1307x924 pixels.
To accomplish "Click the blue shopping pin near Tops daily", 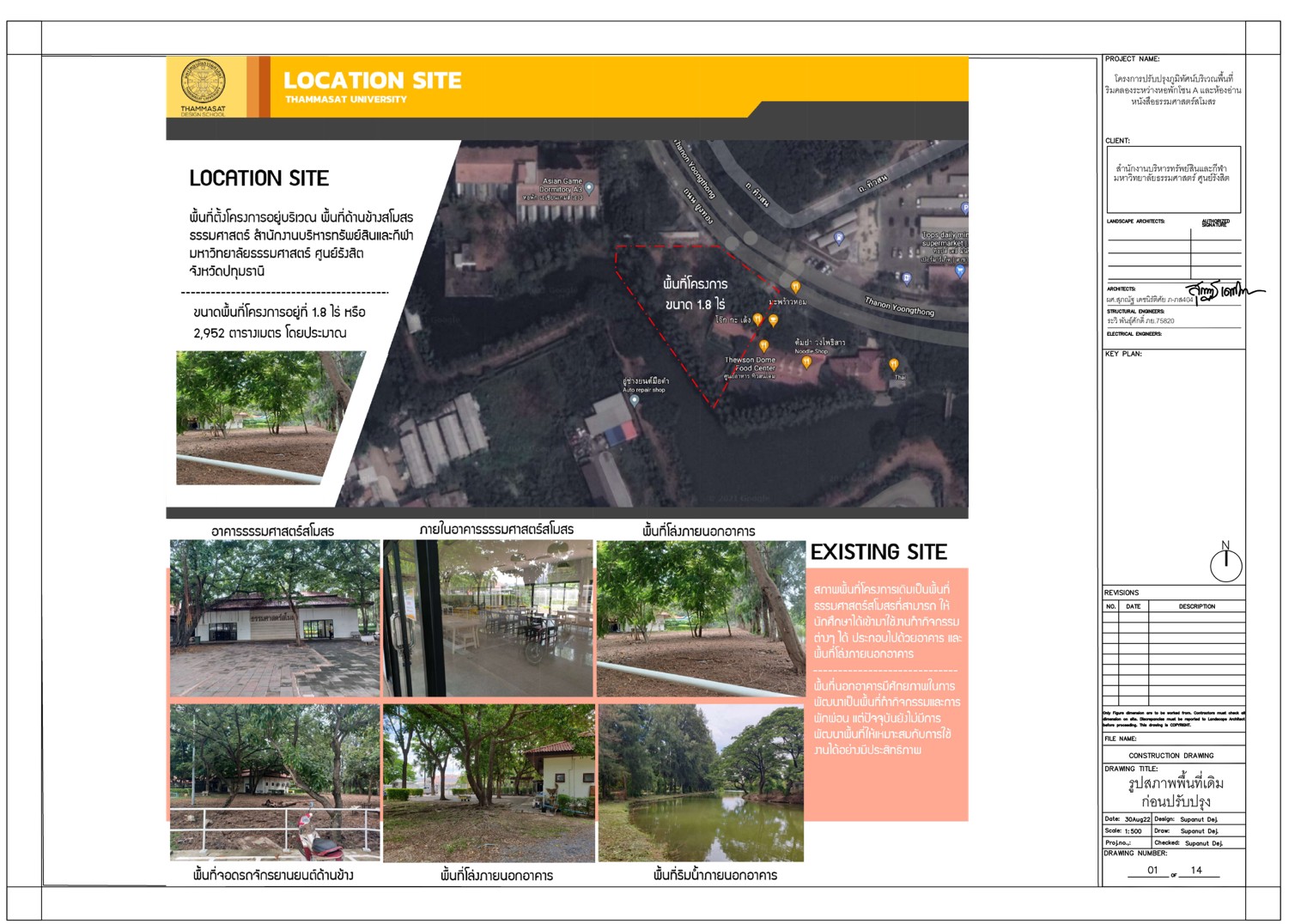I will [960, 271].
